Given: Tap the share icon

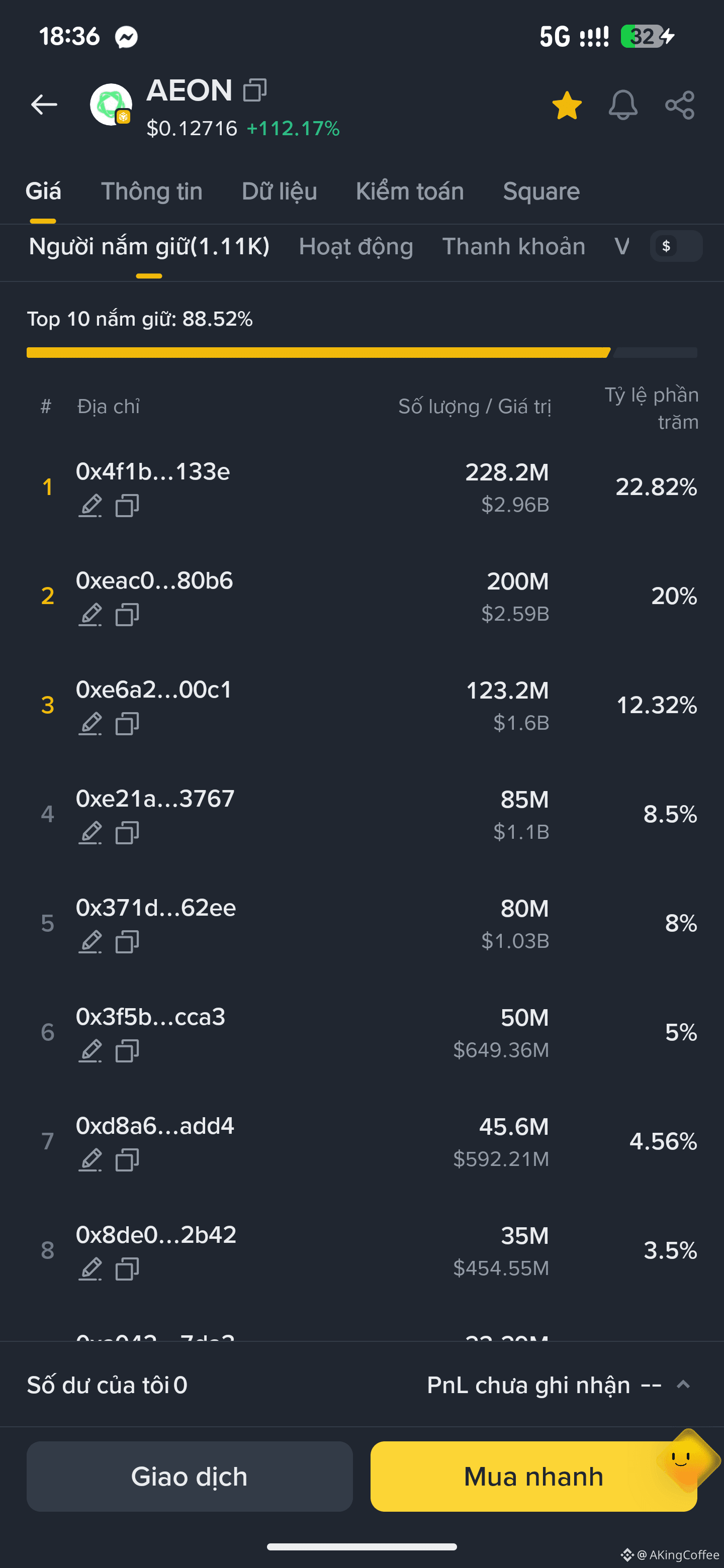Looking at the screenshot, I should coord(680,106).
